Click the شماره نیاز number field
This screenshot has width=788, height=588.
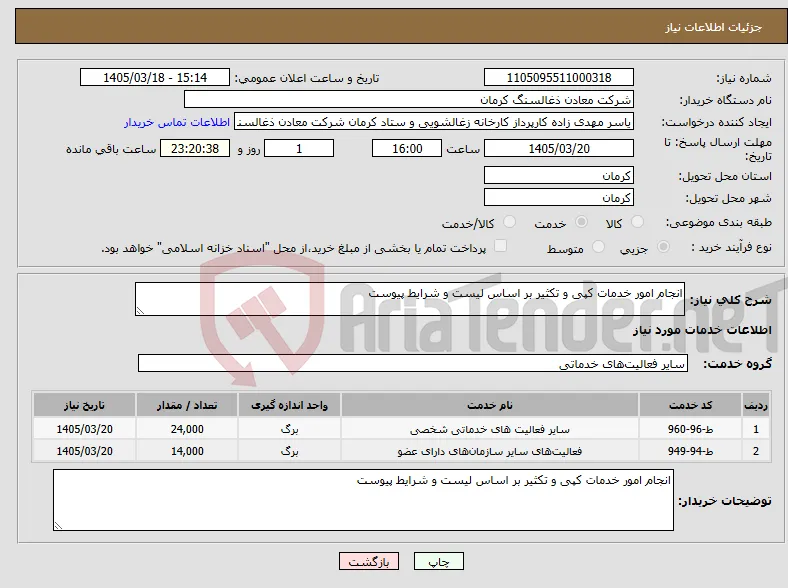[559, 77]
